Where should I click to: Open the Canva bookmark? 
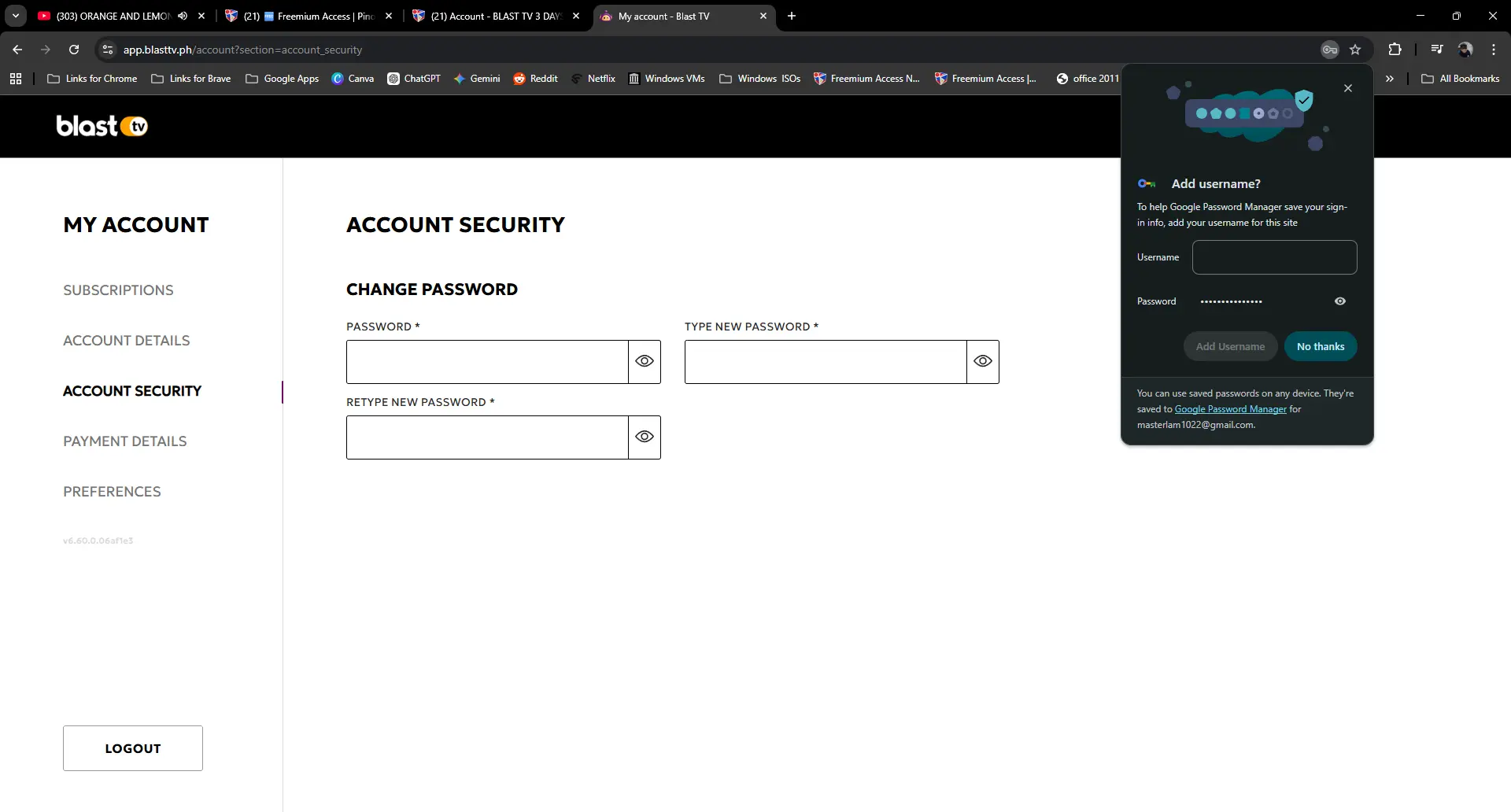point(353,79)
